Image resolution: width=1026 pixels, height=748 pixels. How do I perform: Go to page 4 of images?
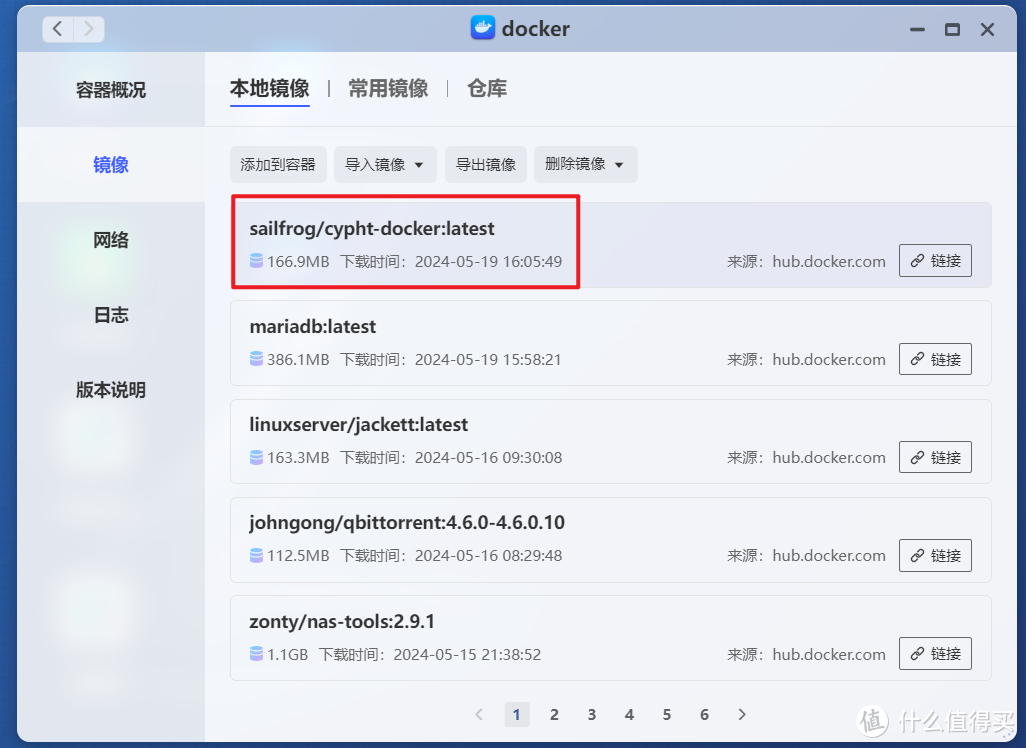[x=629, y=714]
